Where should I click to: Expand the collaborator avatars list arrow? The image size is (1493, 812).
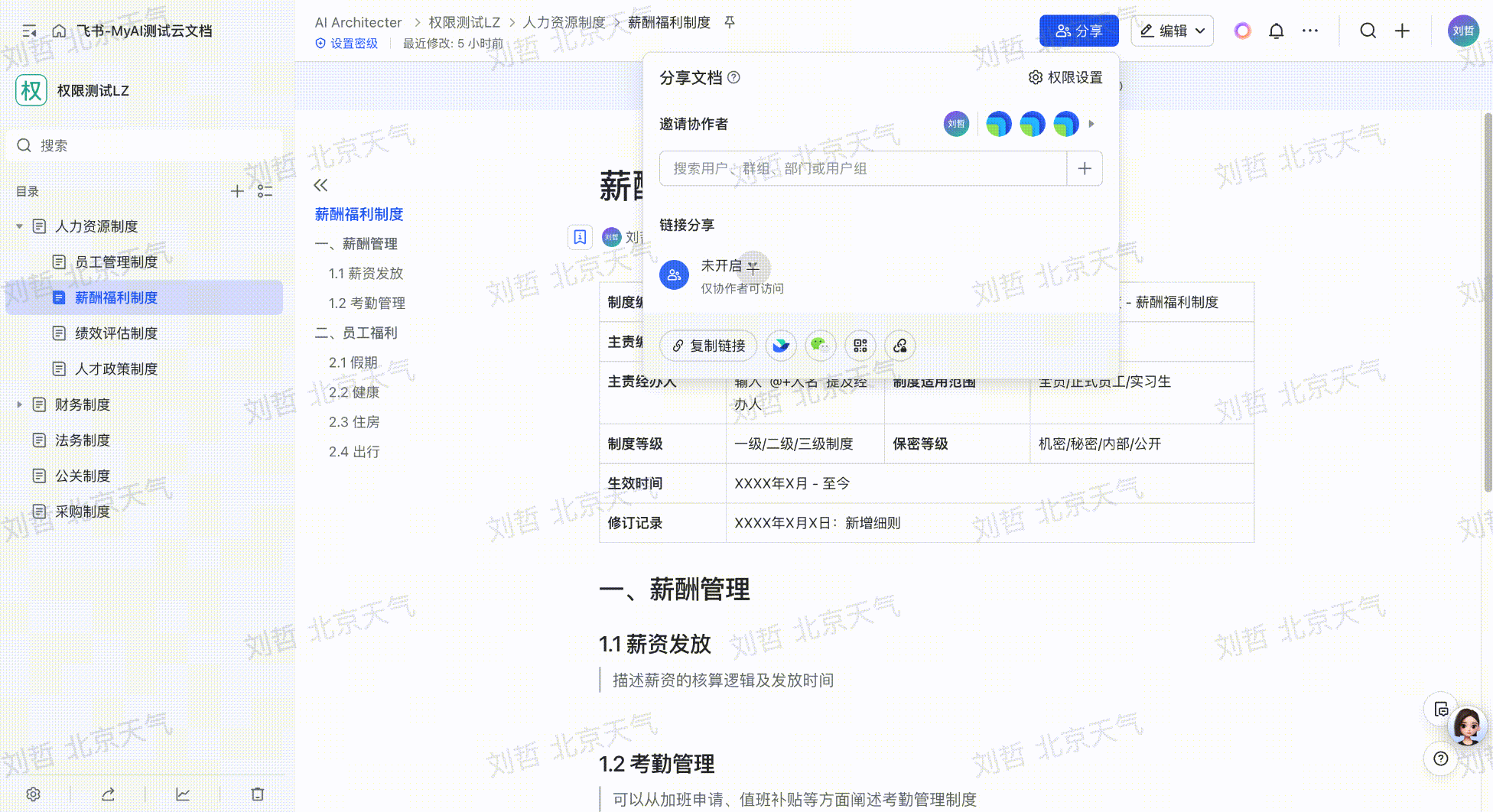(1091, 124)
